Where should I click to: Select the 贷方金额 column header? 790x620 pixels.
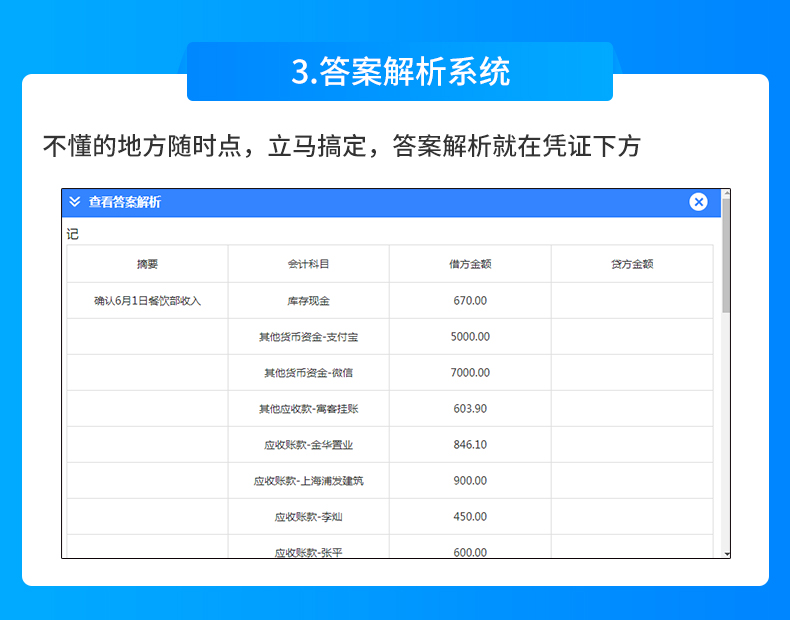[x=631, y=264]
